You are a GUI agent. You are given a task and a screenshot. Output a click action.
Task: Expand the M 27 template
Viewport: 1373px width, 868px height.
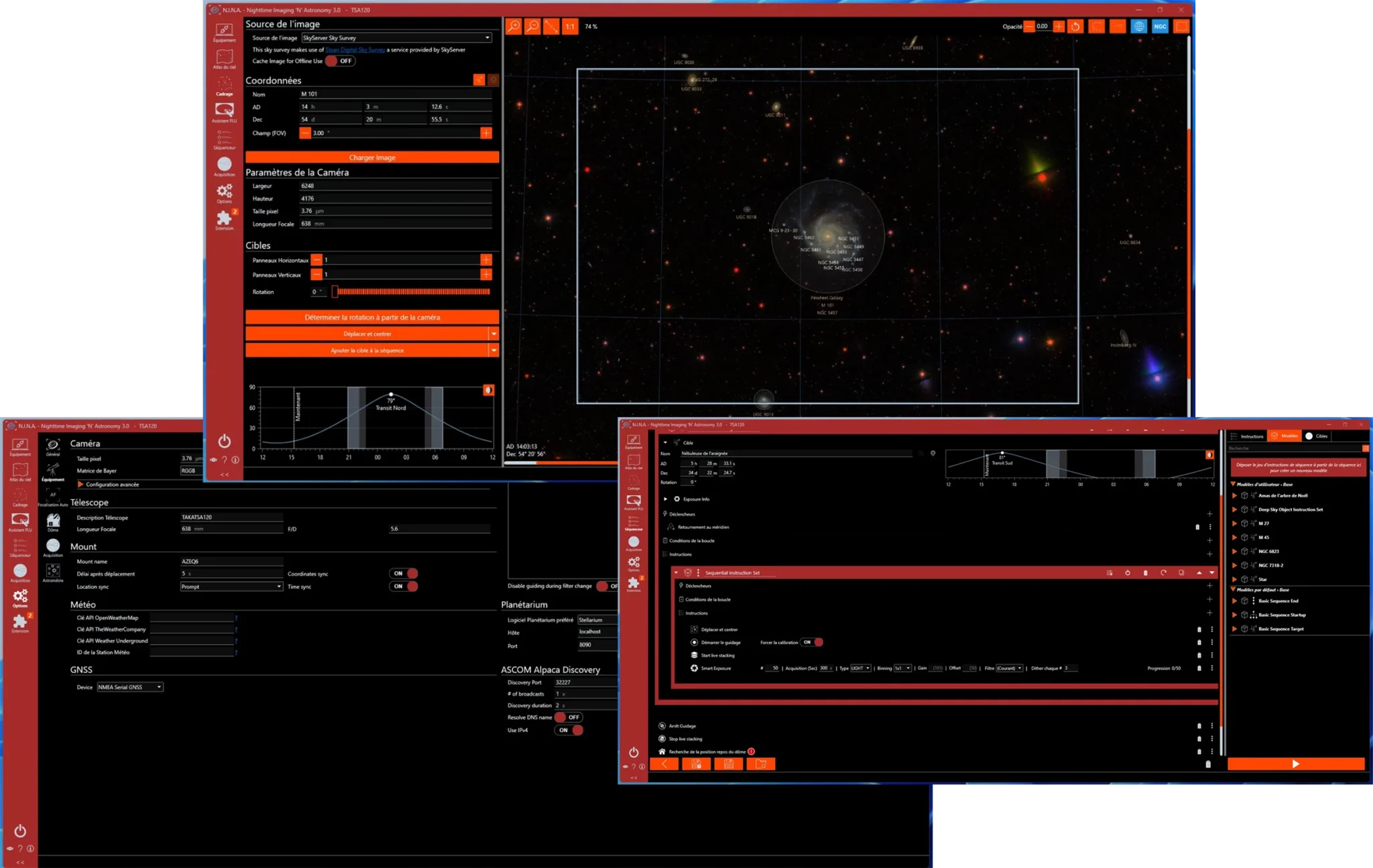click(x=1234, y=523)
